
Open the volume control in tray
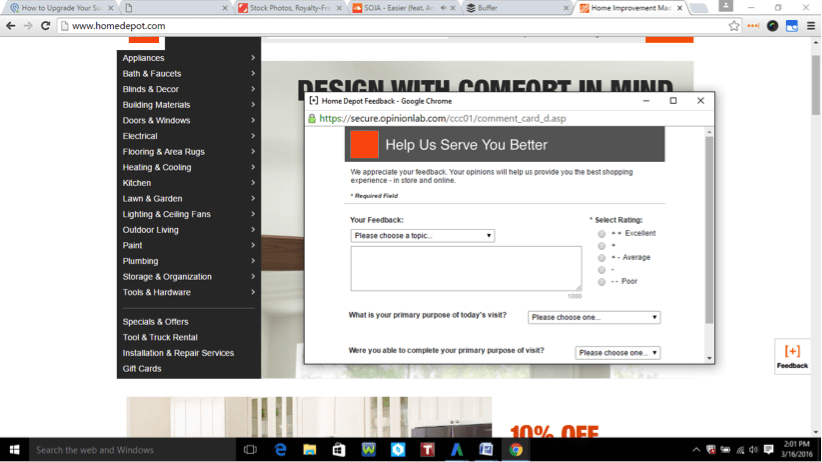[754, 450]
